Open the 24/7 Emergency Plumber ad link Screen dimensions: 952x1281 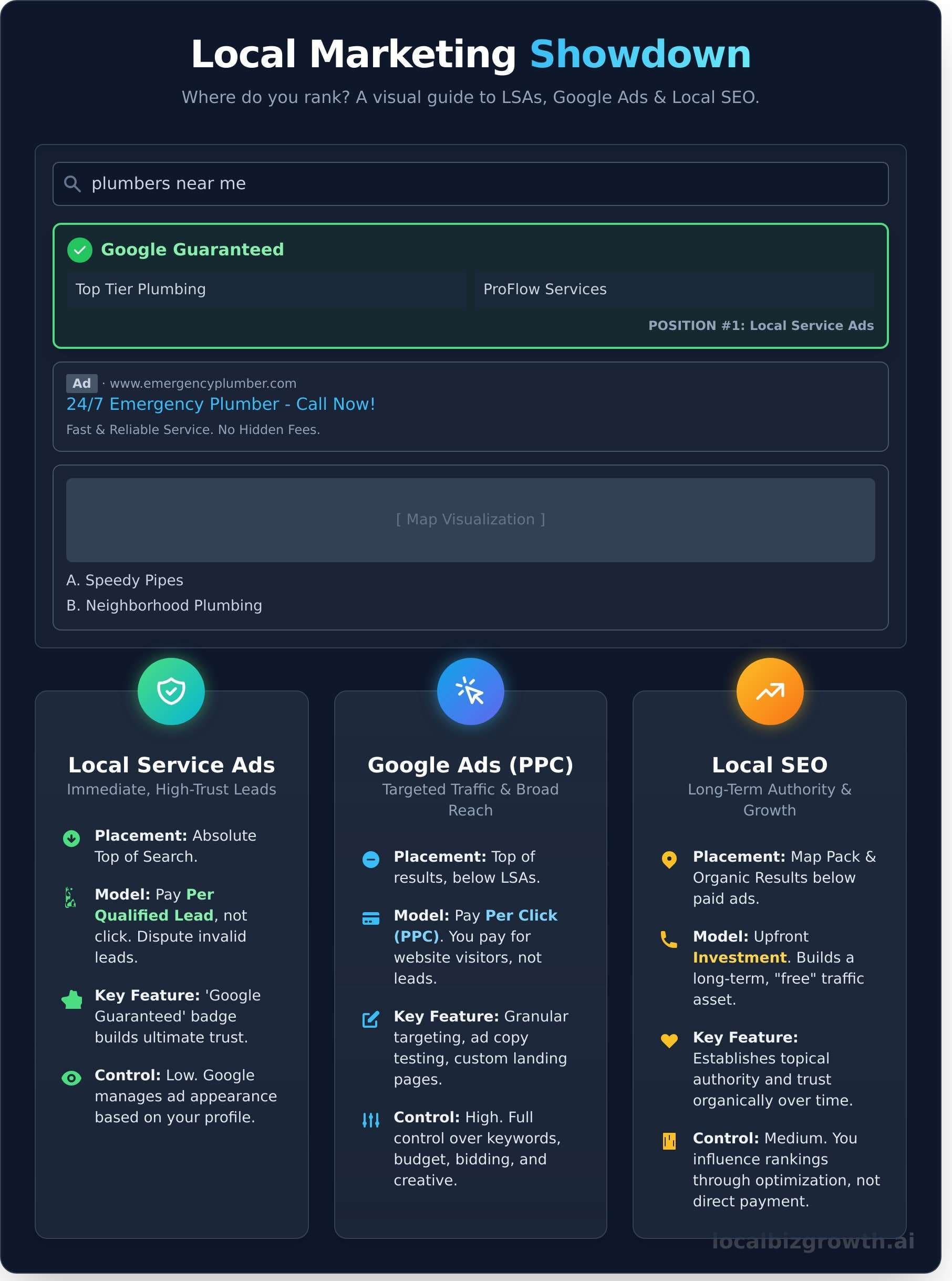(221, 404)
